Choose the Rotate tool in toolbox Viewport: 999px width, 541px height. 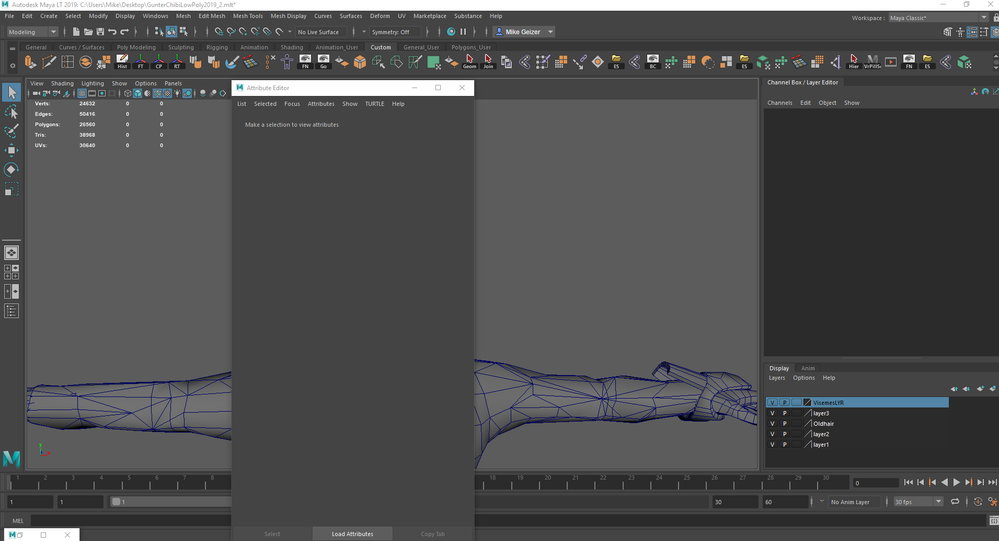[x=11, y=170]
